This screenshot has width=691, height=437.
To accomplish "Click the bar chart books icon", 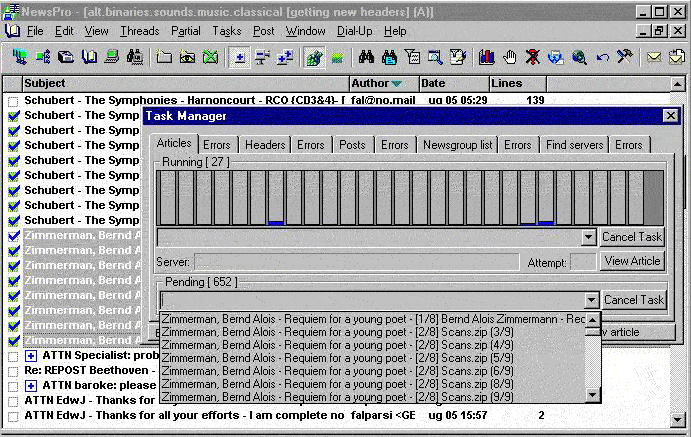I will click(x=488, y=57).
